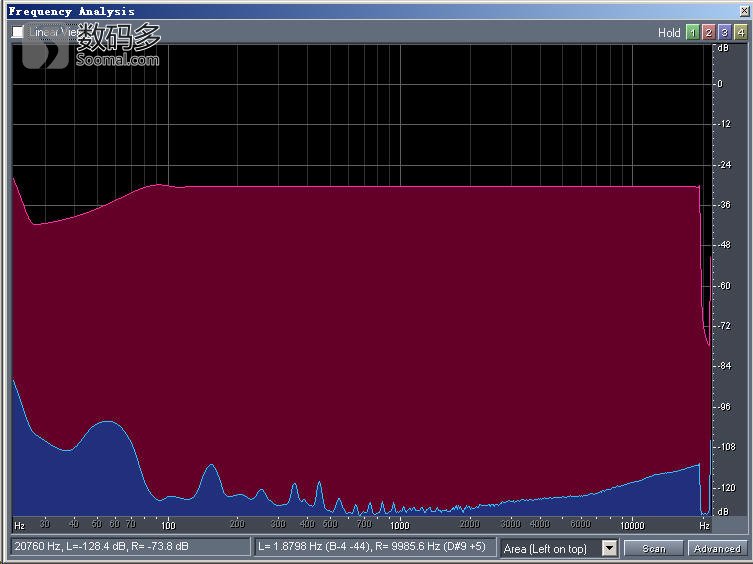Click the Scan button

coord(653,548)
